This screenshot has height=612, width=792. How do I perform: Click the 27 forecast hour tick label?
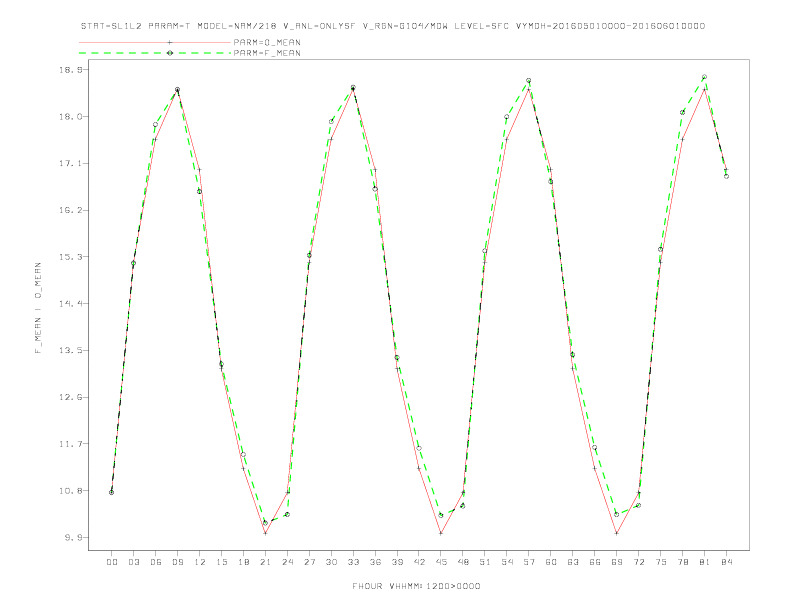309,562
